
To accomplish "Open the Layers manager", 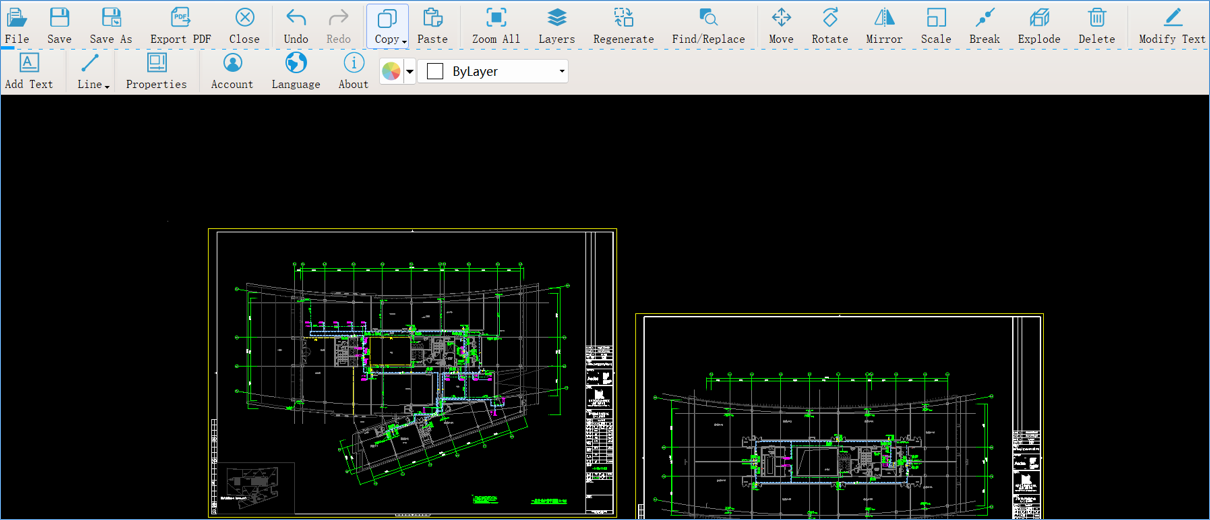I will [x=557, y=26].
